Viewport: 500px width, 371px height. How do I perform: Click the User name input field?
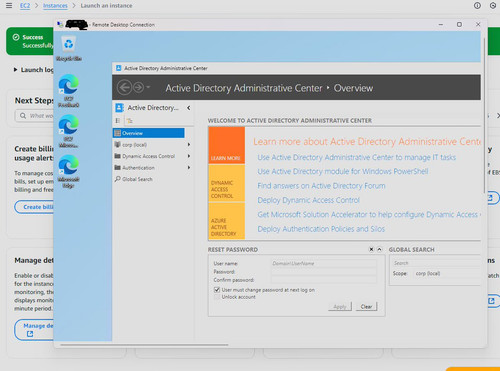324,263
